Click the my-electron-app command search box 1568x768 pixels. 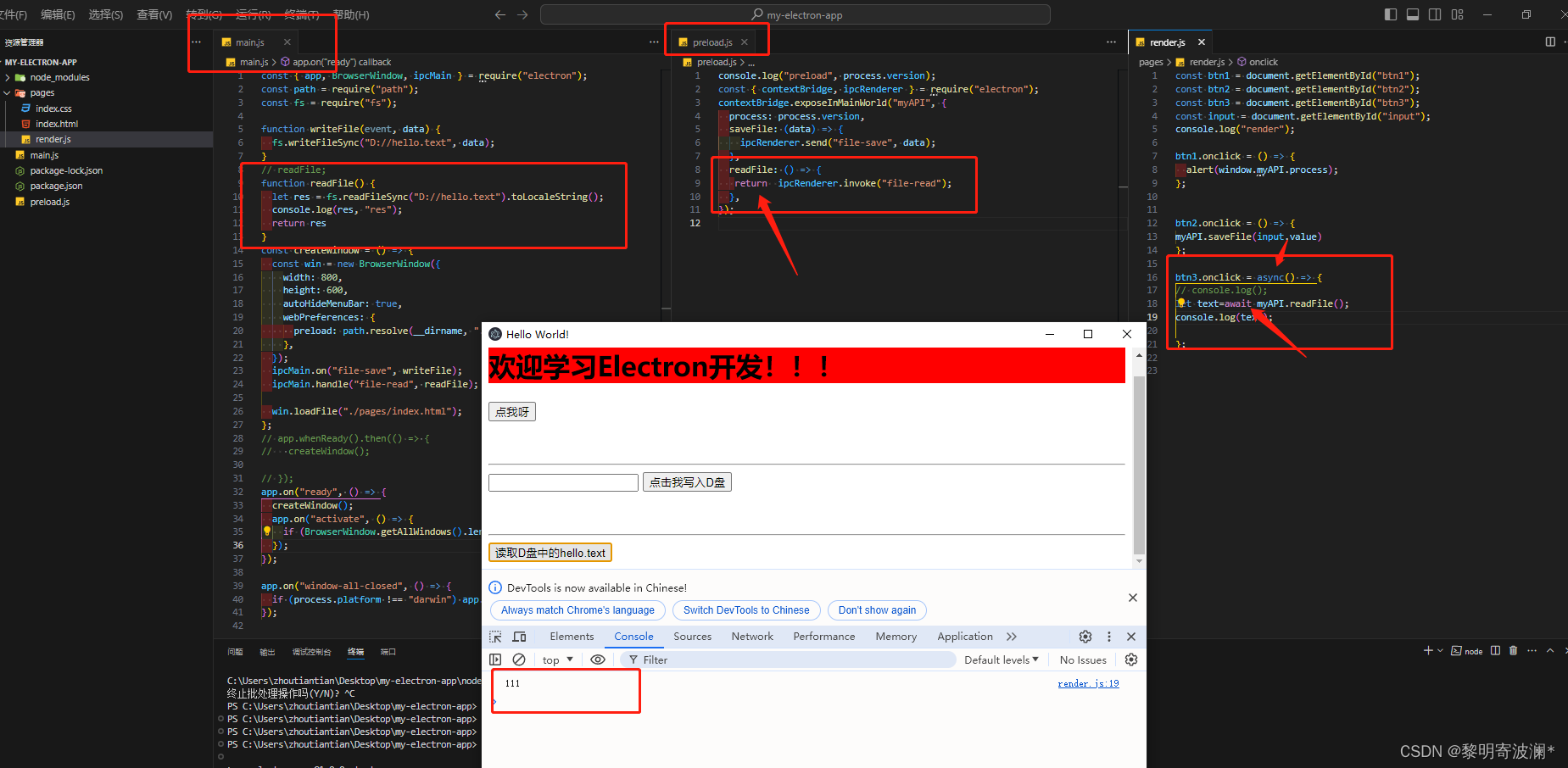(x=795, y=14)
